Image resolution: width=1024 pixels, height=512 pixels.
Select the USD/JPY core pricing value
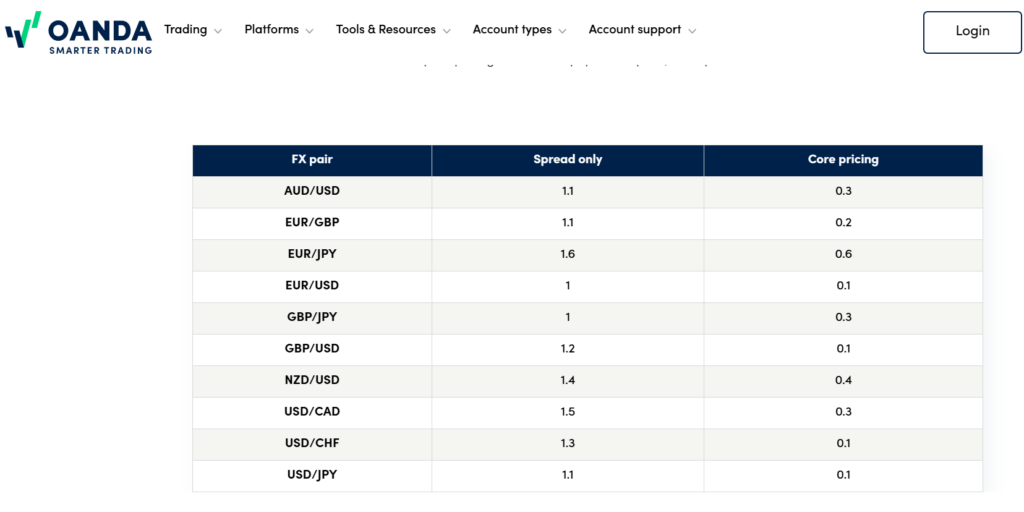(843, 475)
